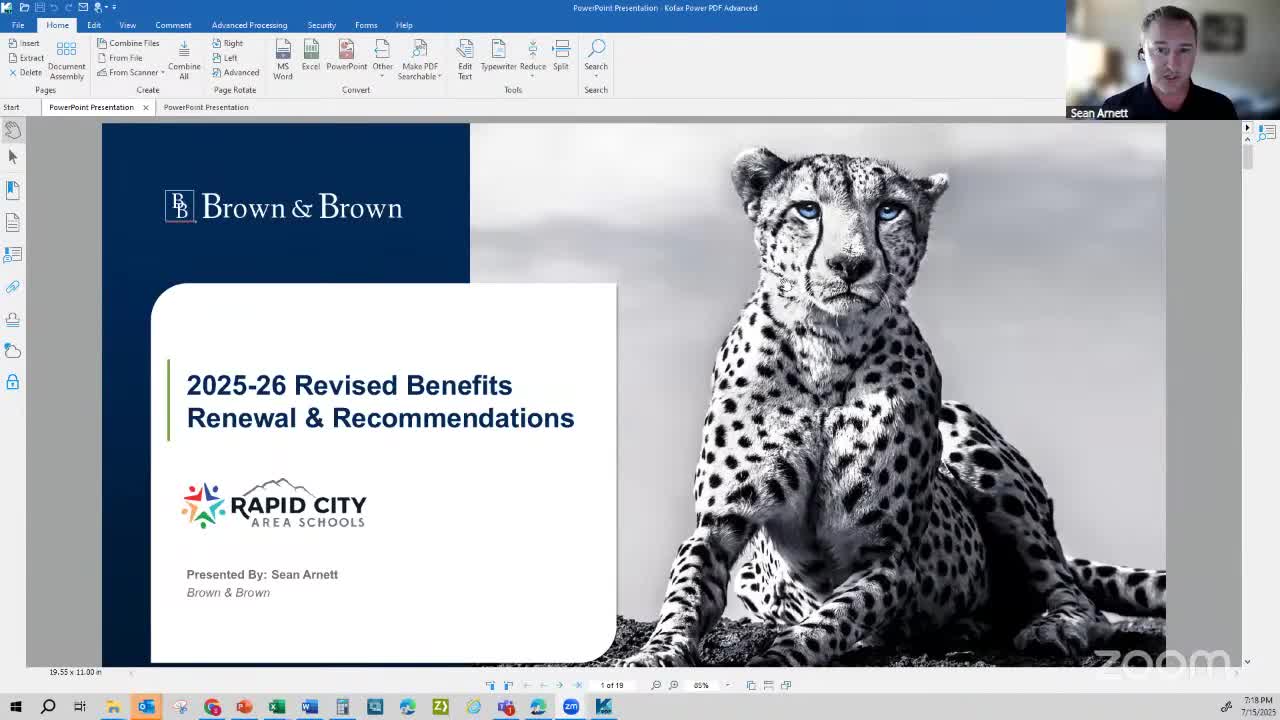This screenshot has height=720, width=1280.
Task: Click the Split tool icon
Action: point(561,56)
